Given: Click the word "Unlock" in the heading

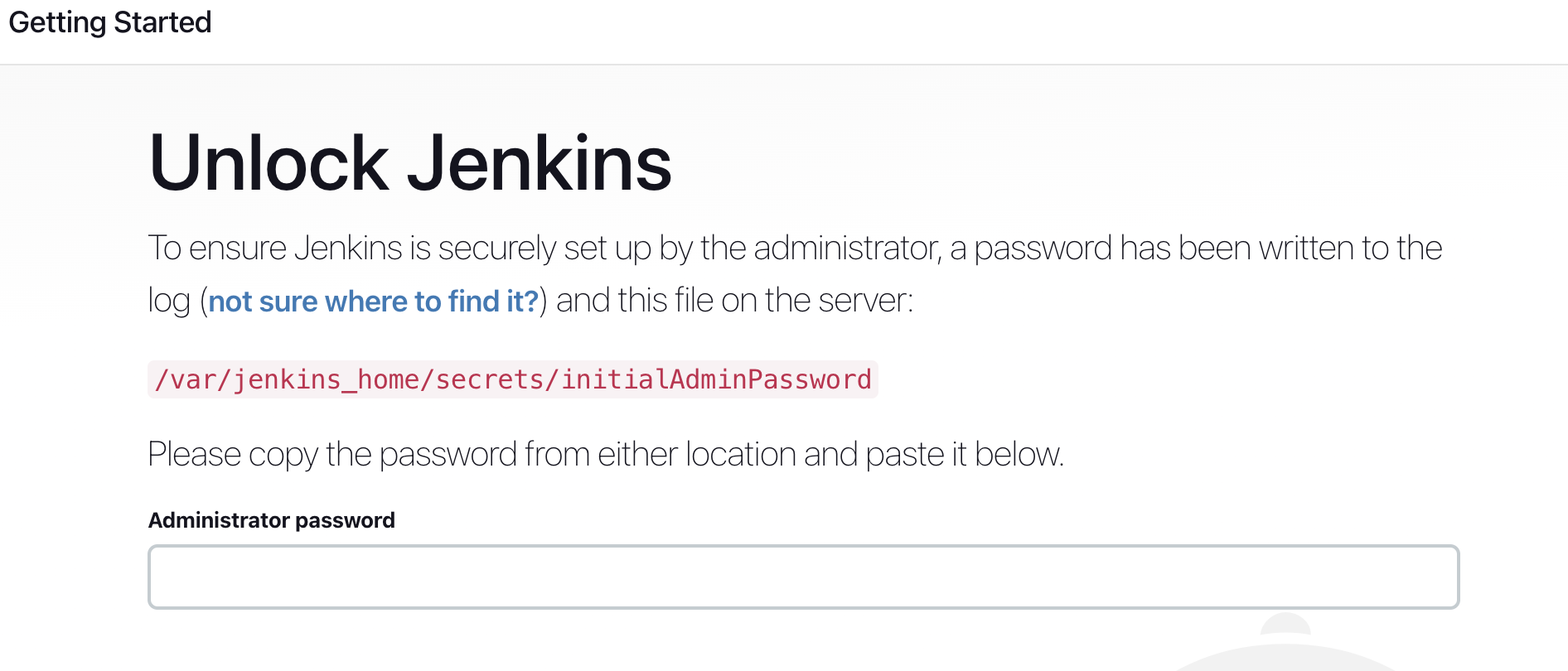Looking at the screenshot, I should [269, 163].
